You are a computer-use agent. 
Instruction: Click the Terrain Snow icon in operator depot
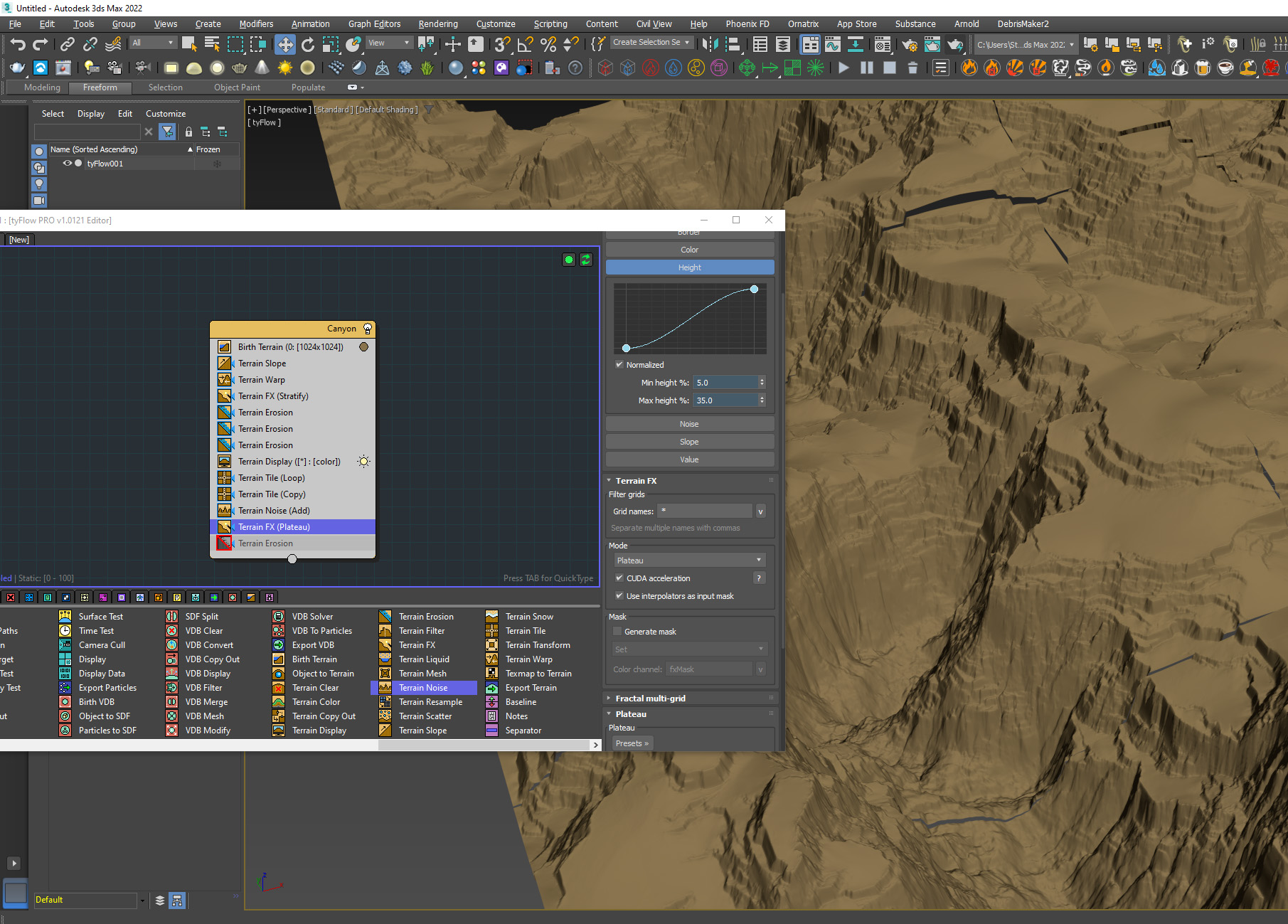pos(491,617)
